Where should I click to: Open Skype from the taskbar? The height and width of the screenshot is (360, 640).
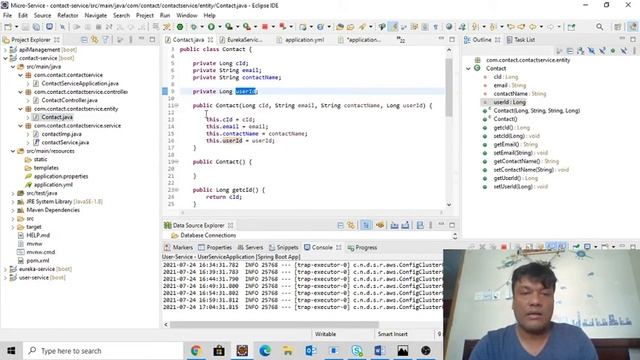pyautogui.click(x=357, y=351)
